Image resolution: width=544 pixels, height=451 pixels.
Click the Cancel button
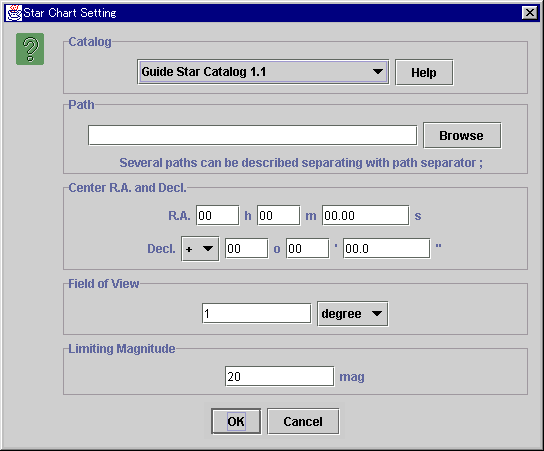[303, 421]
